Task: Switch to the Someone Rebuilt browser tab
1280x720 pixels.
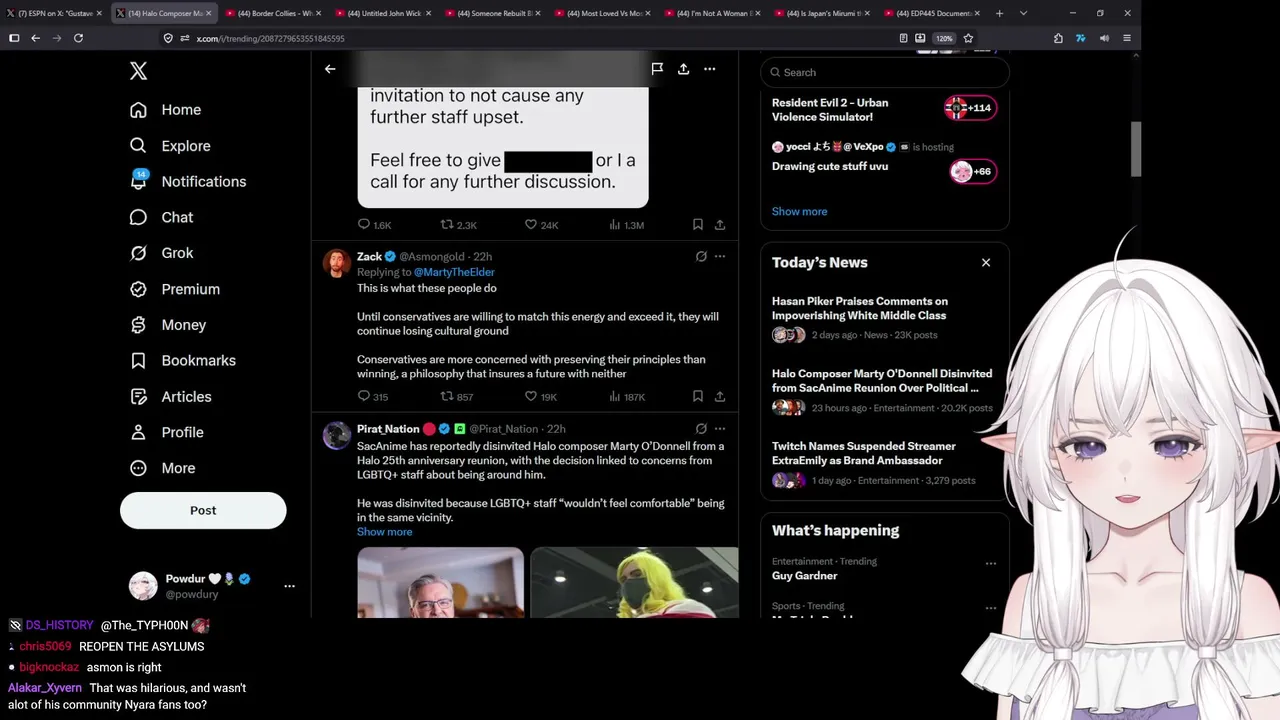Action: pos(493,13)
